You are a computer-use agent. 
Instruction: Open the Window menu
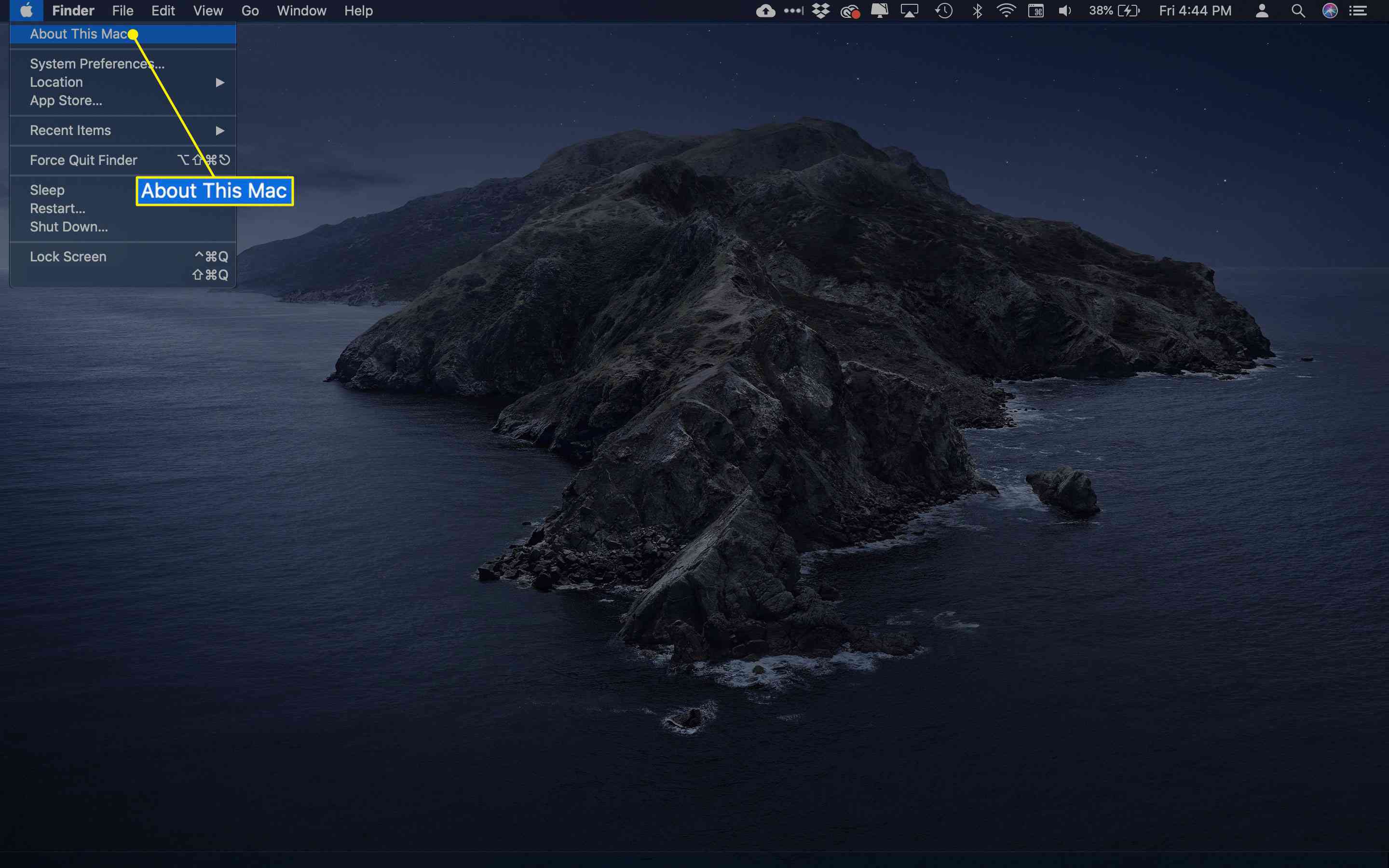pyautogui.click(x=301, y=11)
